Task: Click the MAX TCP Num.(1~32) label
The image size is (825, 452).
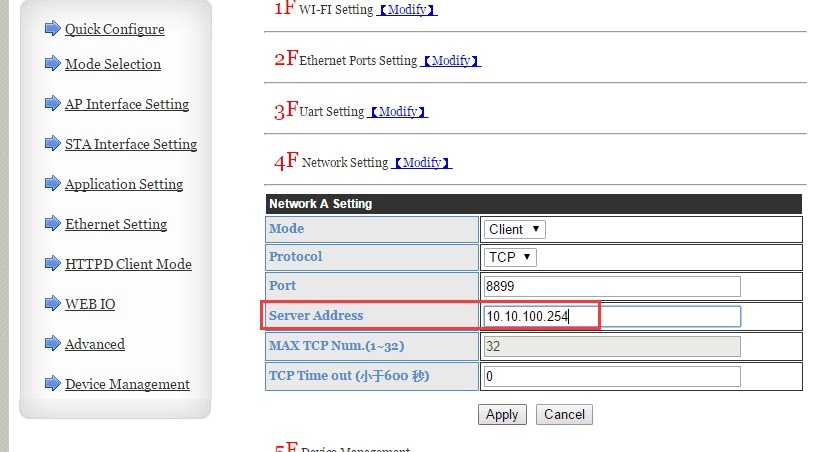Action: [337, 346]
